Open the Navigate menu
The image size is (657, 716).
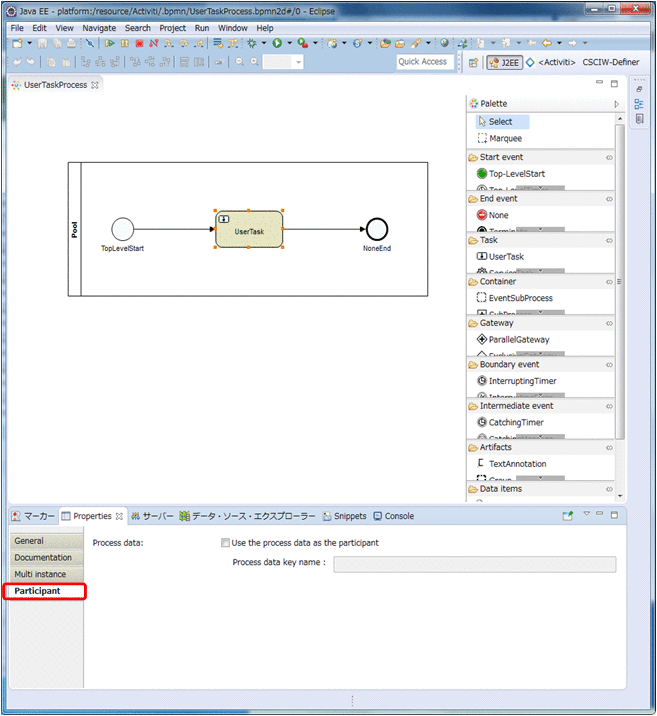pyautogui.click(x=99, y=28)
